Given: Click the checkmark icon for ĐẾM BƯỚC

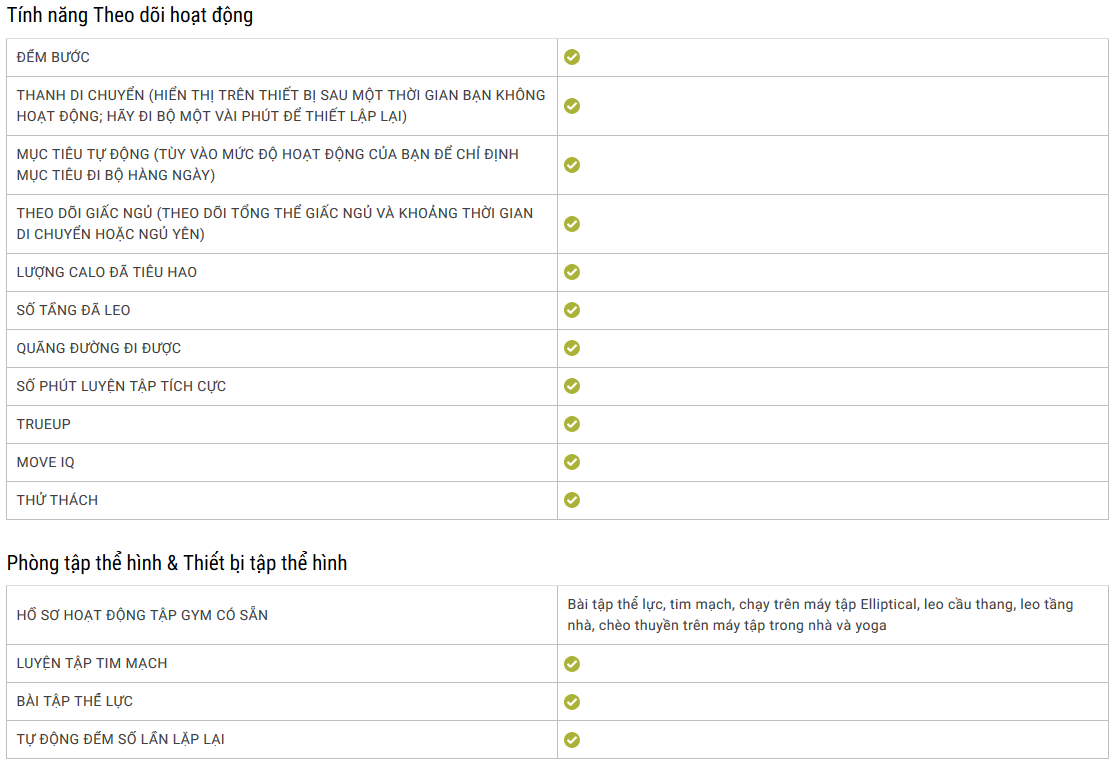Looking at the screenshot, I should (572, 57).
